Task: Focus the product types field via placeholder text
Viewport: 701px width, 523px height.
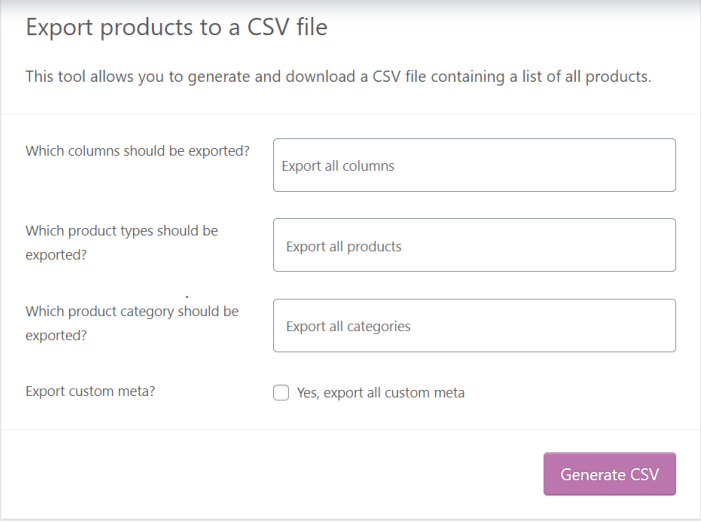Action: pyautogui.click(x=343, y=246)
